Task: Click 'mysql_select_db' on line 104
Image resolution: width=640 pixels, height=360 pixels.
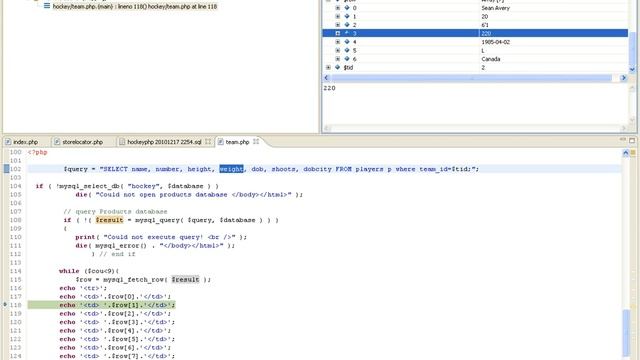Action: (x=88, y=186)
